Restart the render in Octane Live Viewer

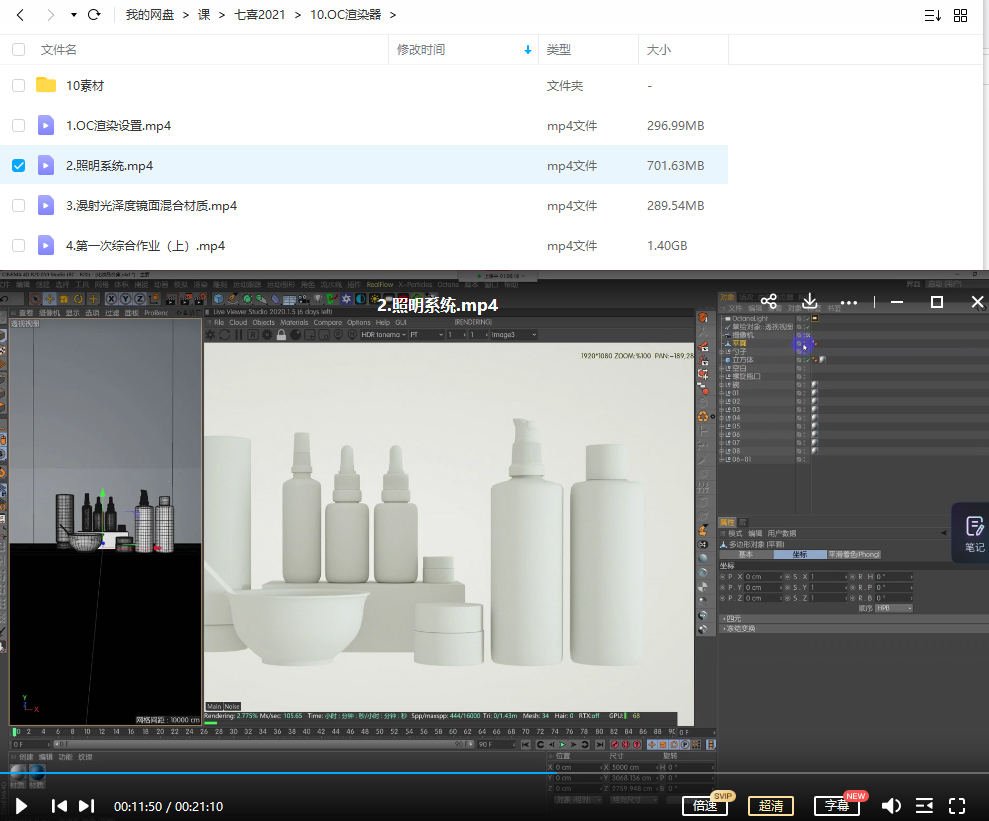coord(223,335)
